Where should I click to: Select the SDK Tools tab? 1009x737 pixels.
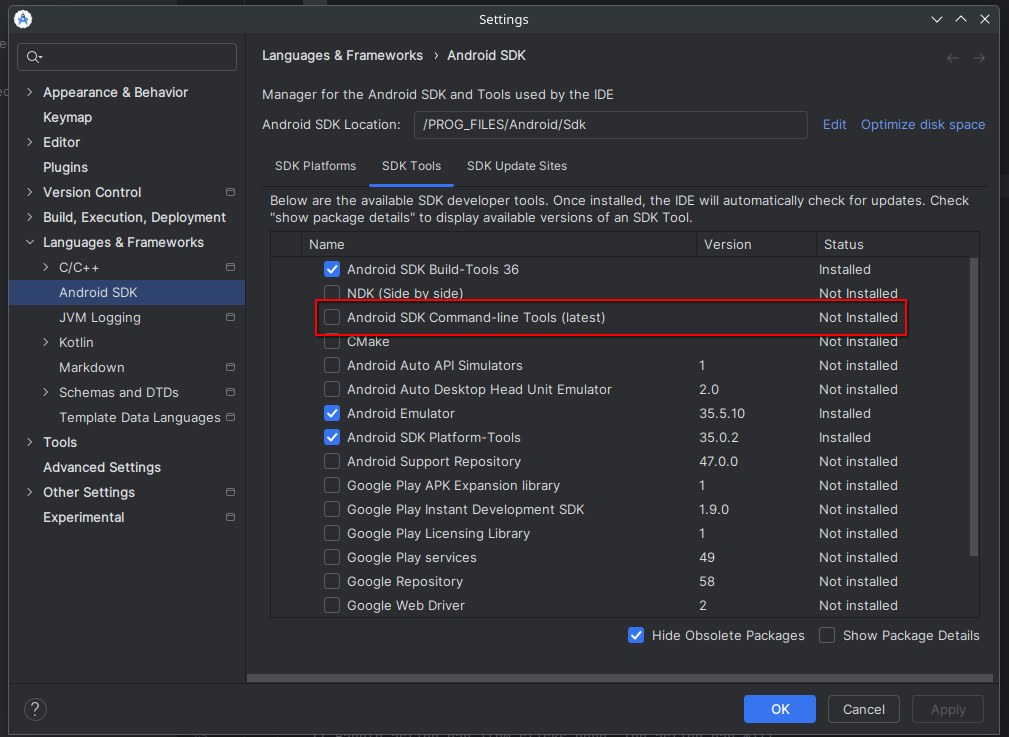point(411,166)
